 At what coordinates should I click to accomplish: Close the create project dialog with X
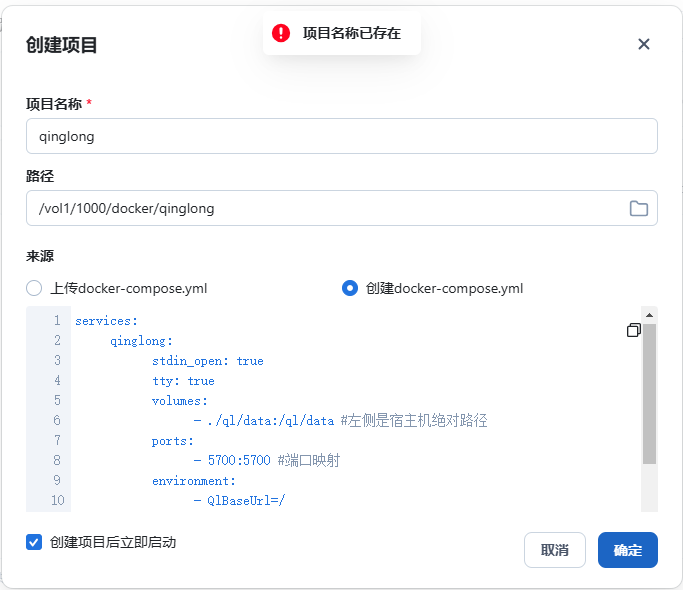[x=643, y=44]
